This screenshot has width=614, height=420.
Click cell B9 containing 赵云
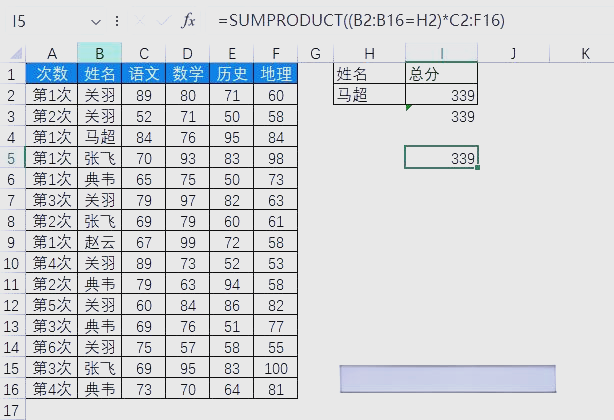click(x=99, y=242)
